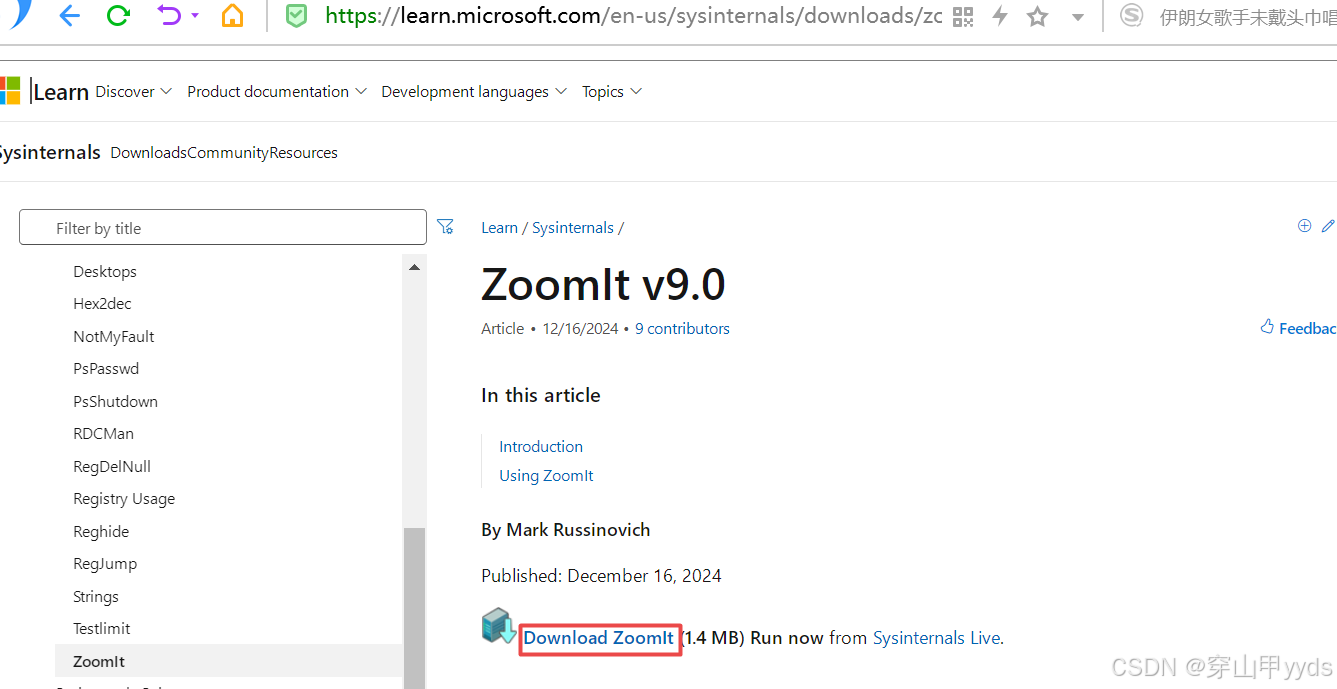Open the undo history dropdown arrow
This screenshot has width=1337, height=689.
point(195,17)
